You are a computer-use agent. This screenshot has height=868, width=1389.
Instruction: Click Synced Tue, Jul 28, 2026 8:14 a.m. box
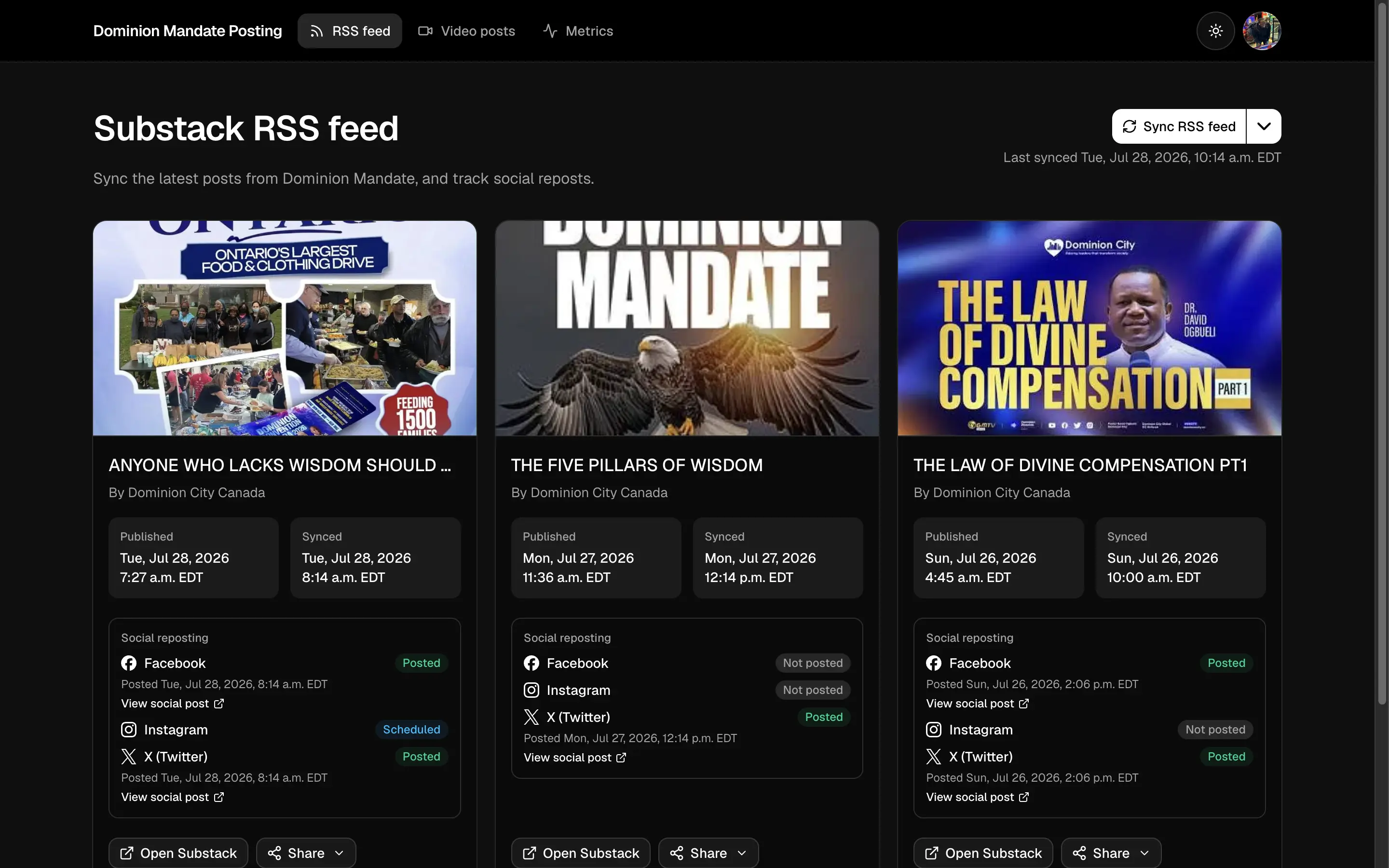tap(375, 558)
